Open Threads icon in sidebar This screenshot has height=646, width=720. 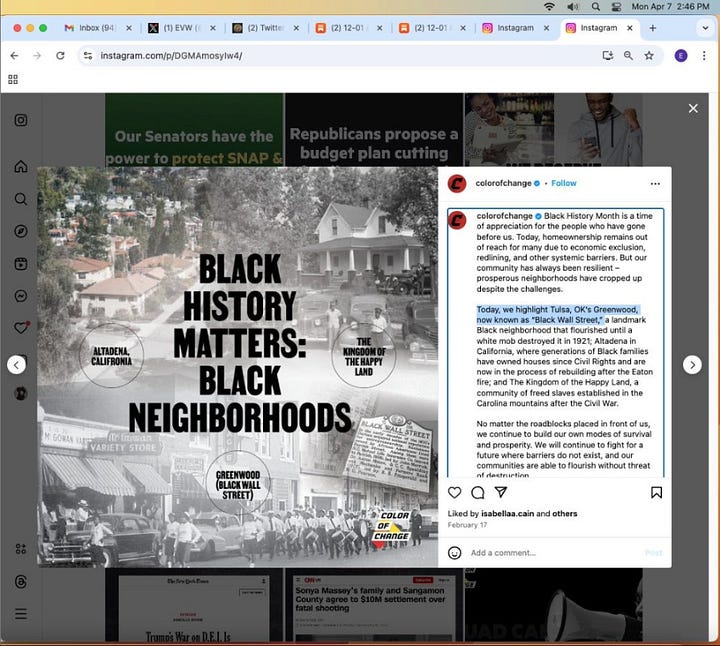pos(21,582)
